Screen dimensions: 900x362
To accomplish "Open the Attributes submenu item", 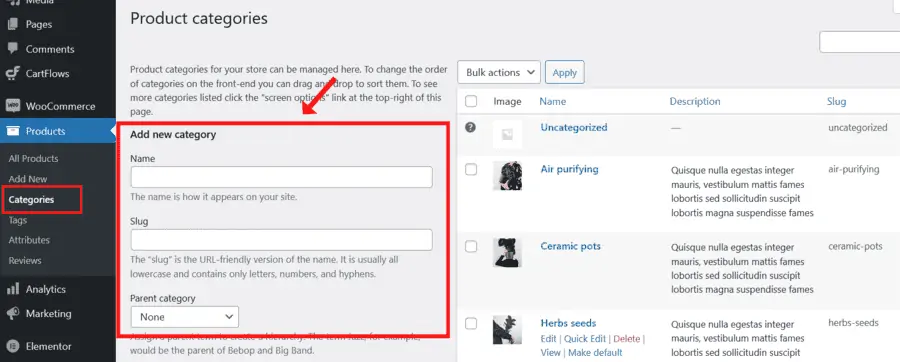I will coord(29,240).
